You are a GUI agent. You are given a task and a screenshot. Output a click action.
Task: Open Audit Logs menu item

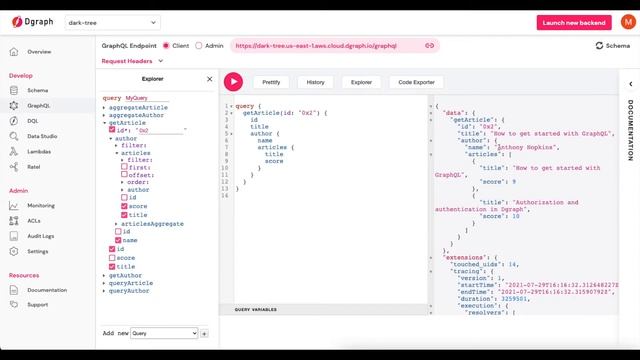[x=41, y=236]
